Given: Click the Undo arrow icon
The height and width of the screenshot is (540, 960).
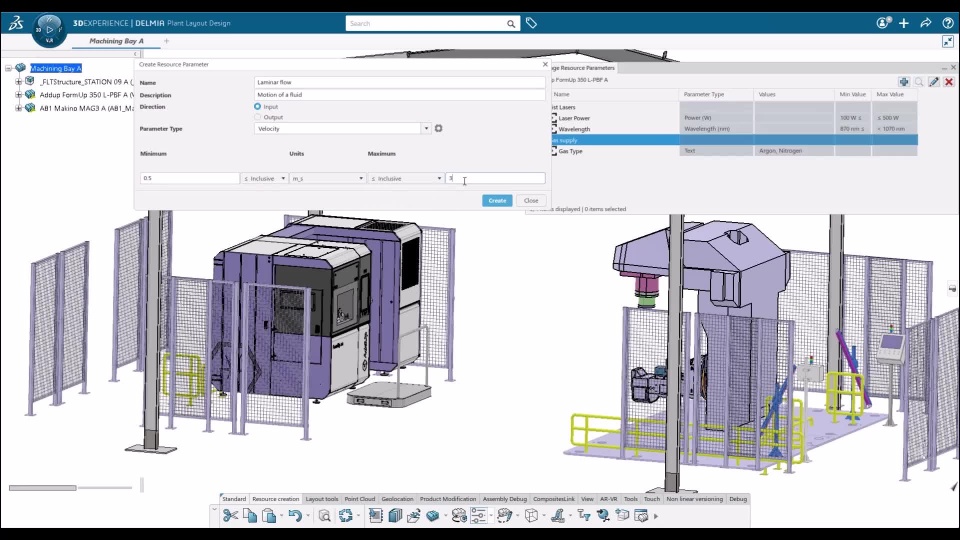Looking at the screenshot, I should pyautogui.click(x=294, y=516).
